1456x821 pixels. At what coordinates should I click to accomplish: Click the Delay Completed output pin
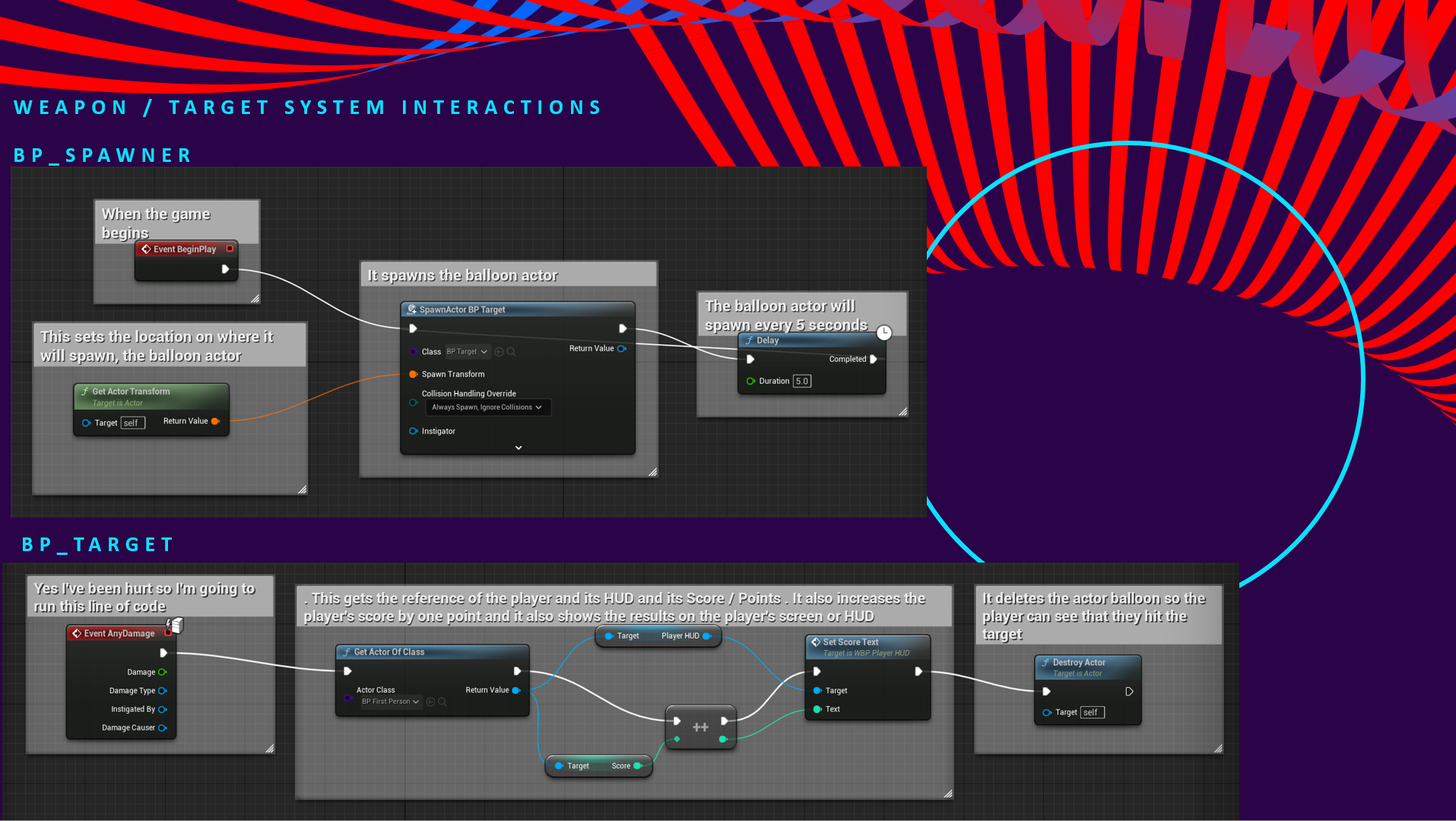pyautogui.click(x=874, y=359)
